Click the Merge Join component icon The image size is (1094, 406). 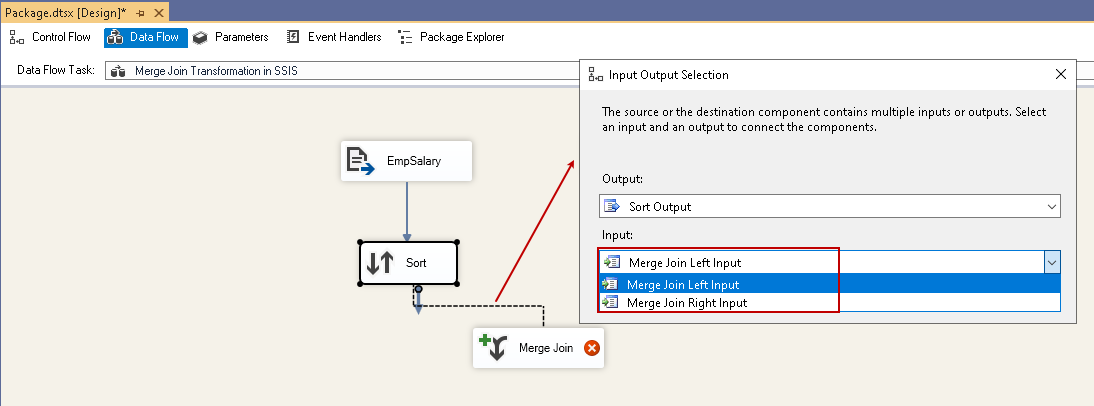coord(493,347)
